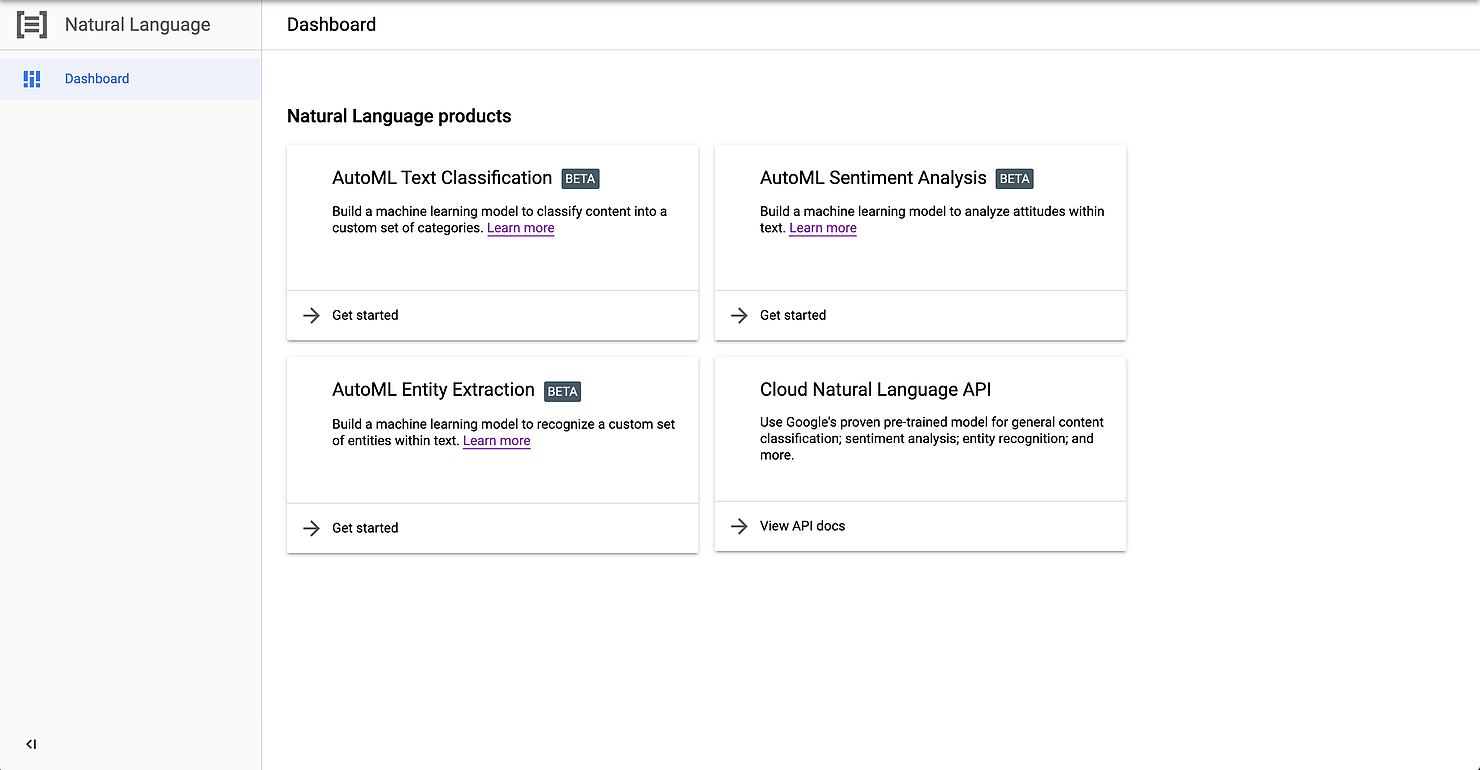This screenshot has width=1480, height=770.
Task: Click arrow icon under AutoML Text Classification
Action: (312, 315)
